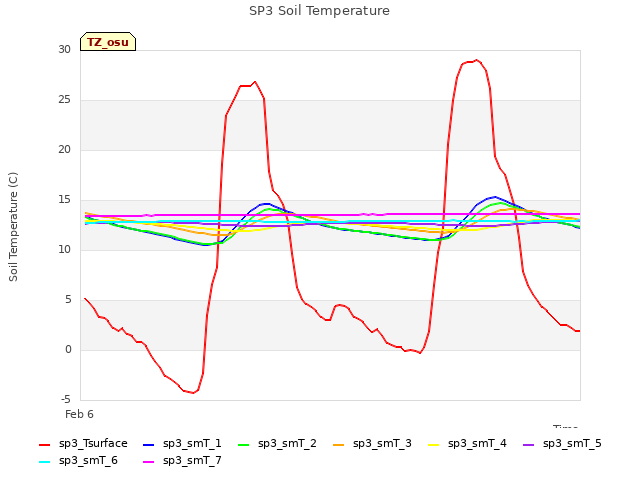Toggle the sp3_smT_1 legend entry

pyautogui.click(x=182, y=444)
